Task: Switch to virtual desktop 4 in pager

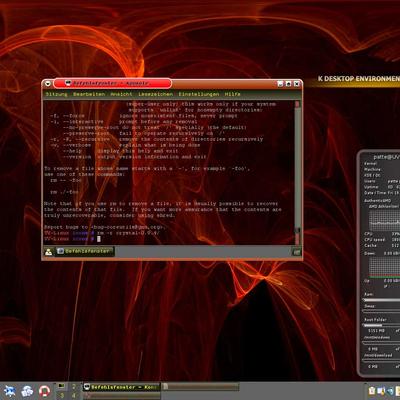Action: click(74, 395)
